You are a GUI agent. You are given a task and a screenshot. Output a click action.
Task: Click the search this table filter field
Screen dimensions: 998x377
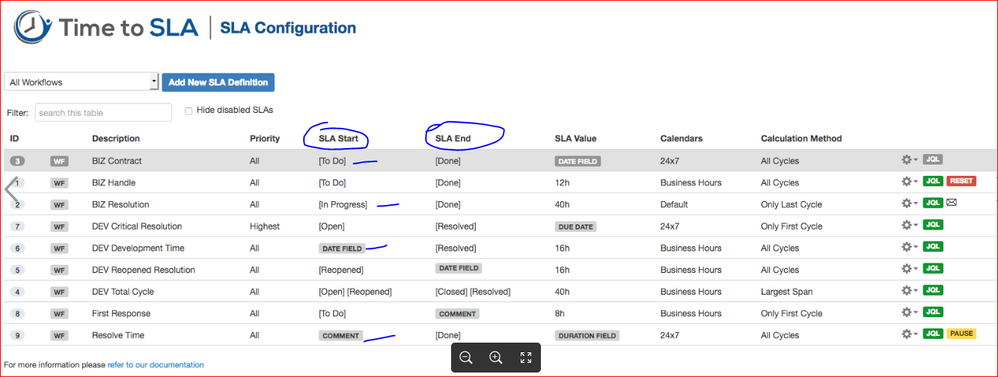tap(103, 113)
